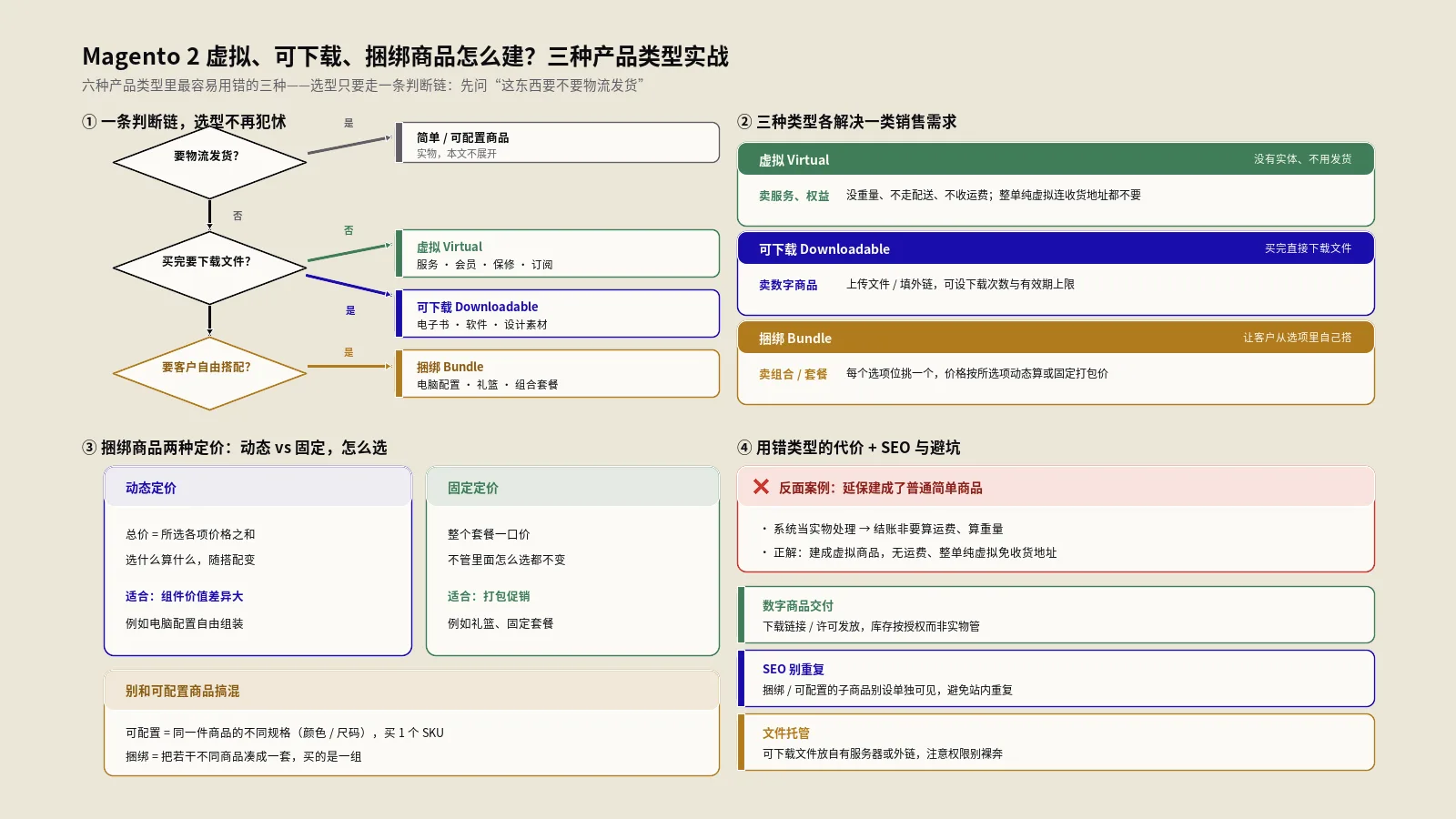
Task: Click the subtitle starting 六种产品类型里最容易用错的三种
Action: click(363, 86)
